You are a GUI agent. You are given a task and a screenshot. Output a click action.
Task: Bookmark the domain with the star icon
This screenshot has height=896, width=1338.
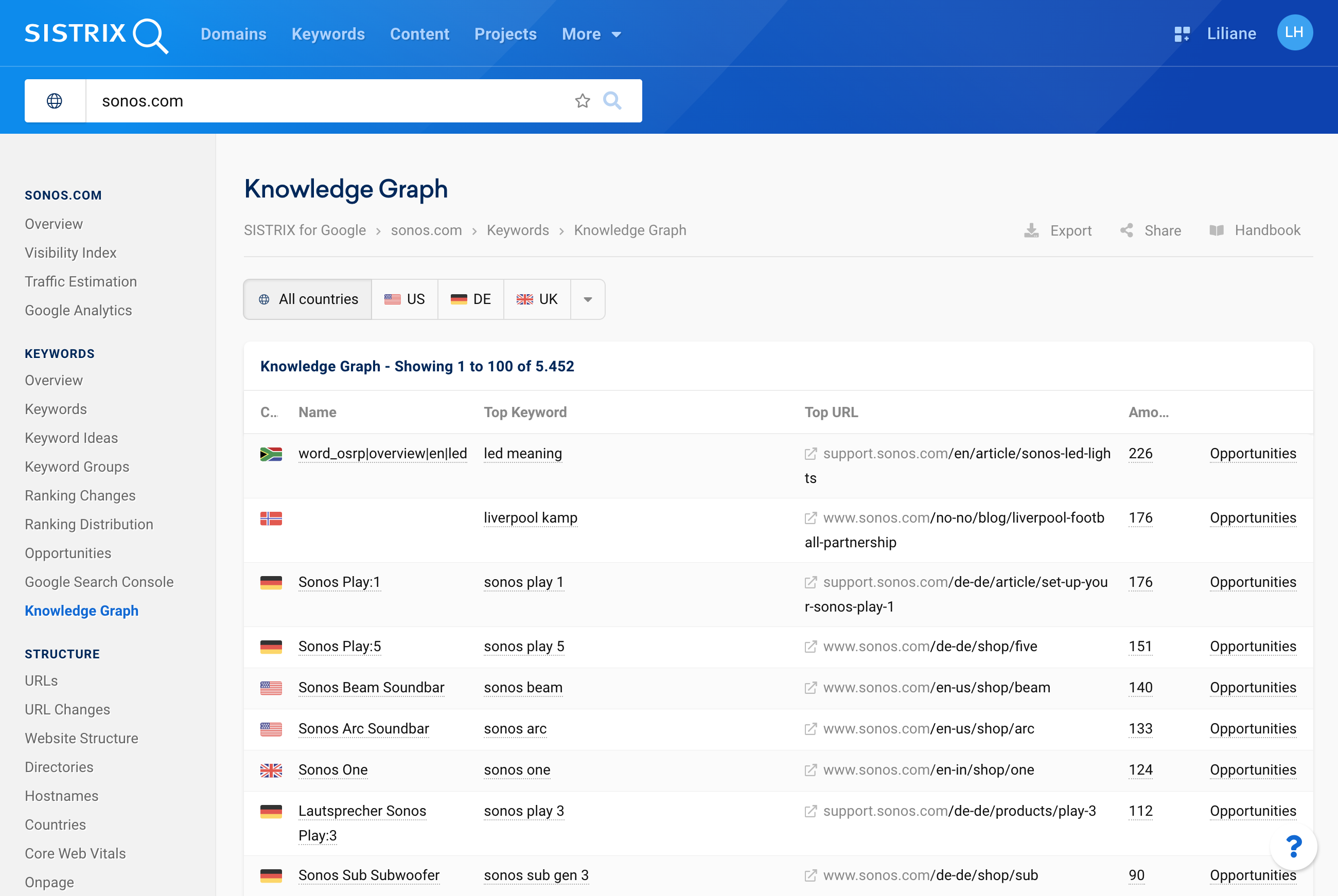(583, 101)
